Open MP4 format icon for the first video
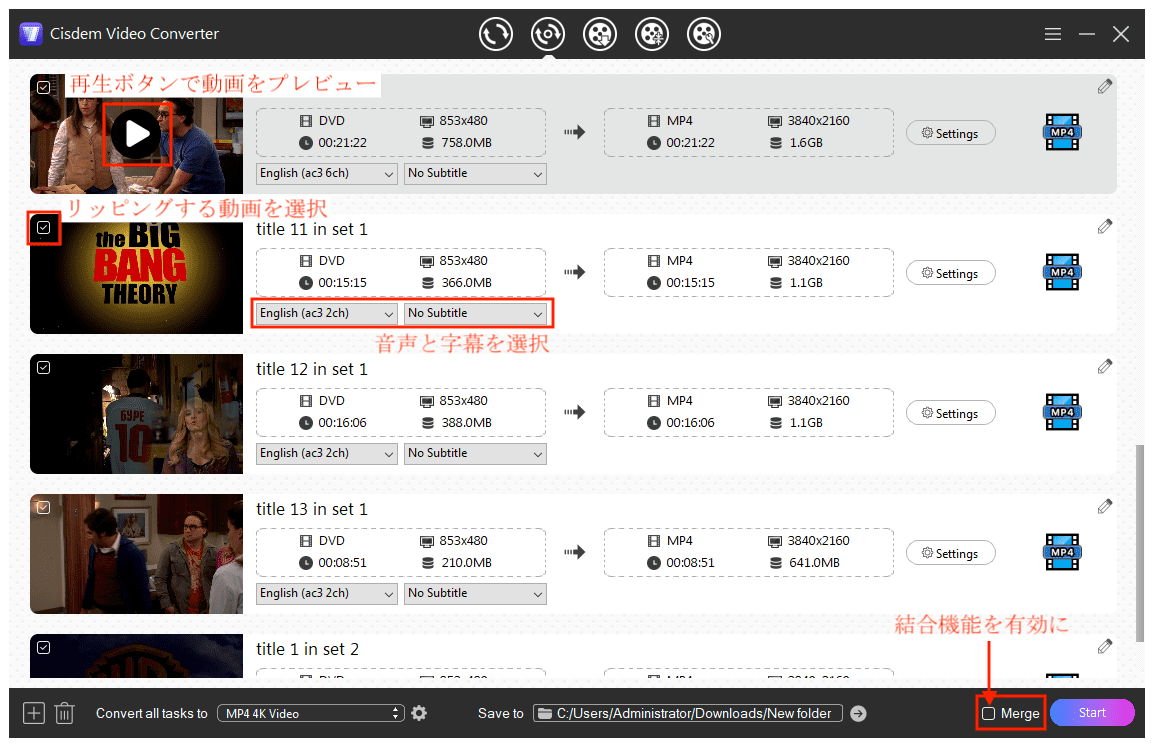Viewport: 1155px width, 746px height. (1062, 133)
